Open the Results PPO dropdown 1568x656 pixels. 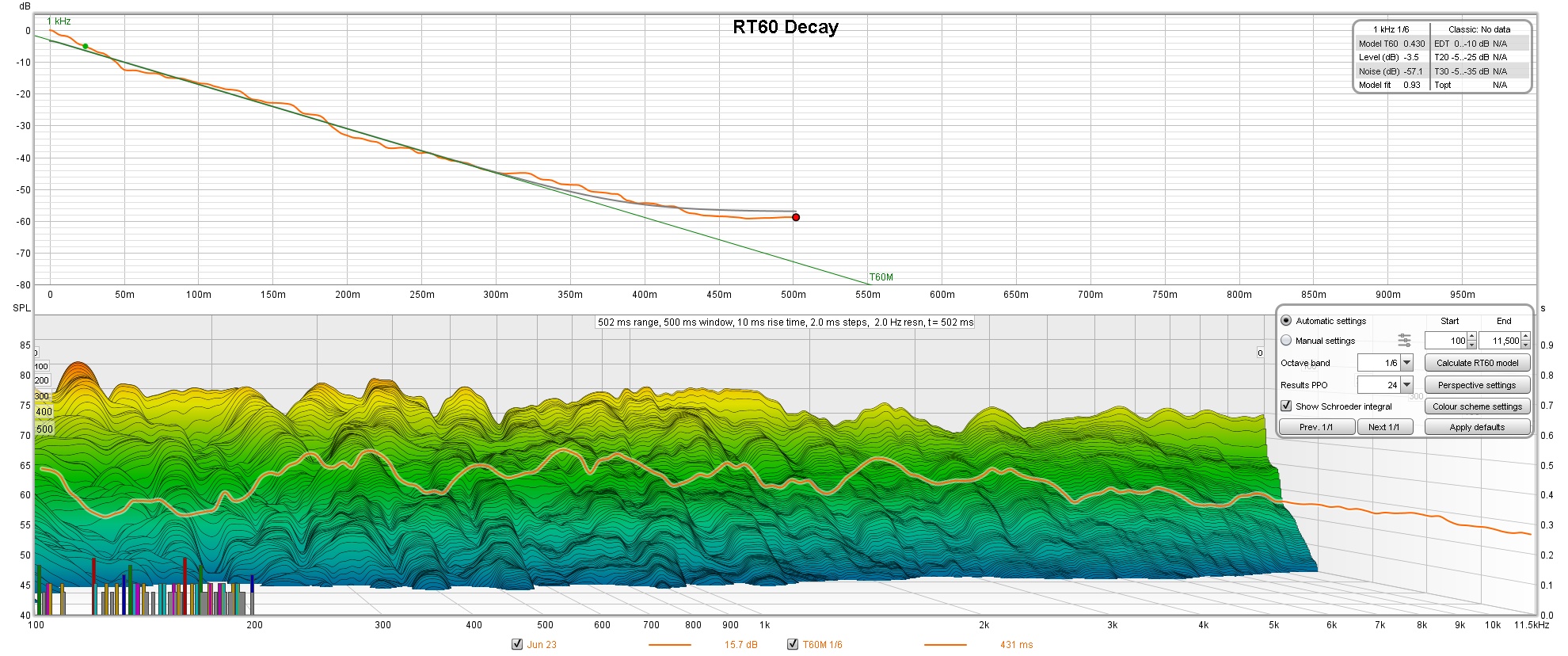click(1406, 385)
